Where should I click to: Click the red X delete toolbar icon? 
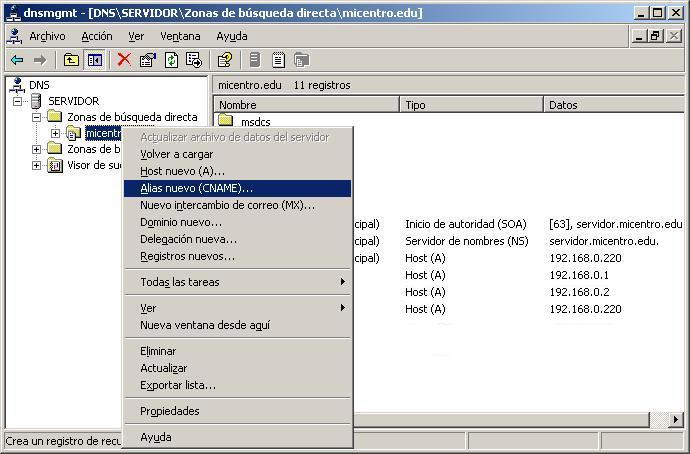[x=124, y=60]
